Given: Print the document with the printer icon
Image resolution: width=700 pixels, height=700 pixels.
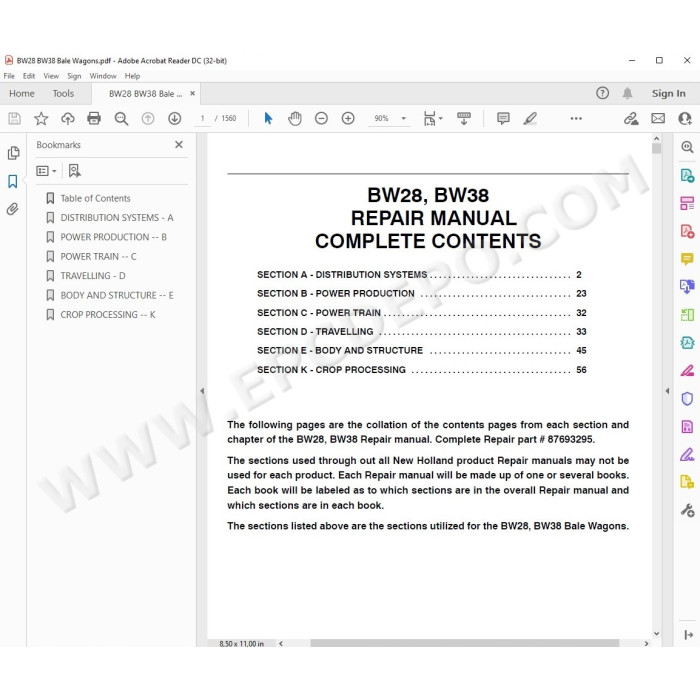Looking at the screenshot, I should click(x=94, y=118).
